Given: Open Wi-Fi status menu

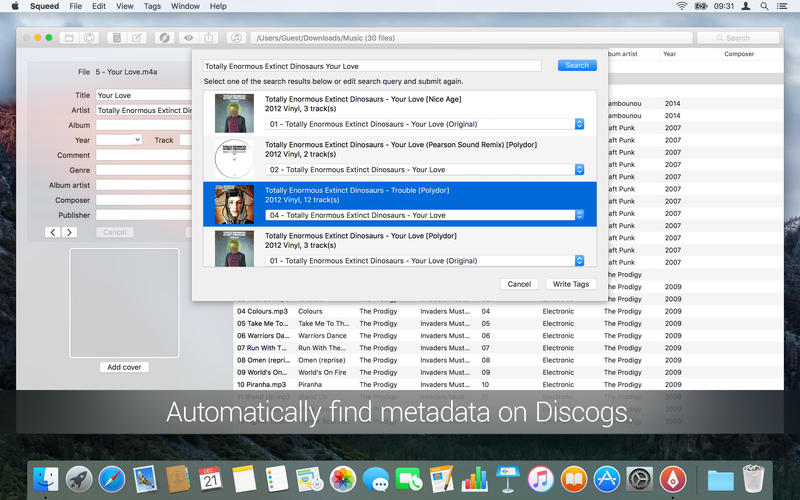Looking at the screenshot, I should tap(682, 6).
